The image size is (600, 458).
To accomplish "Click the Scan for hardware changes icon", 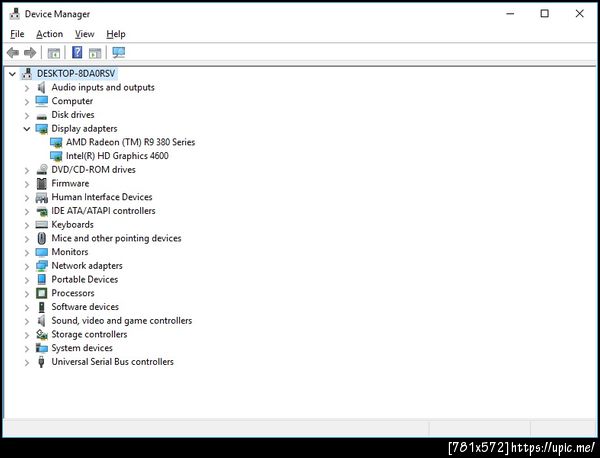I will point(119,52).
